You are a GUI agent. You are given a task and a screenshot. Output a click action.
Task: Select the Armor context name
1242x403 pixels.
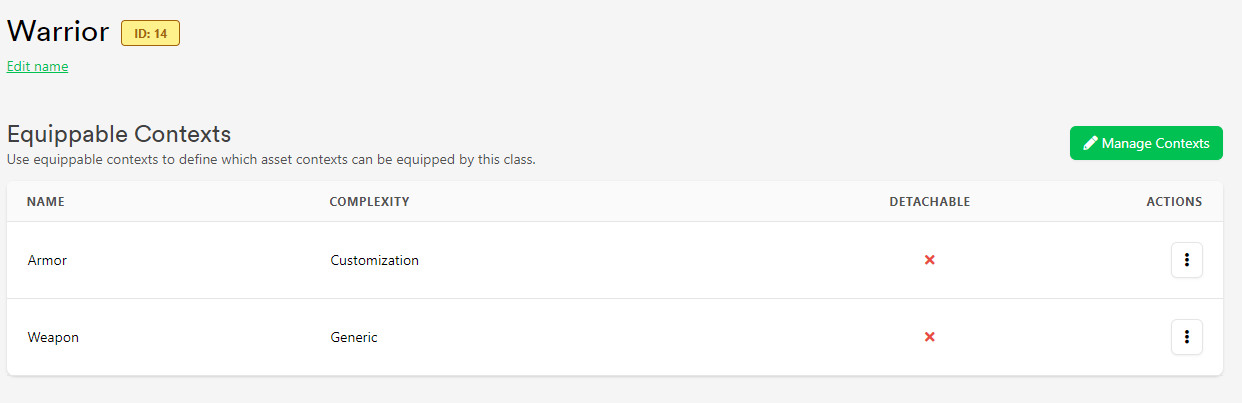click(47, 260)
